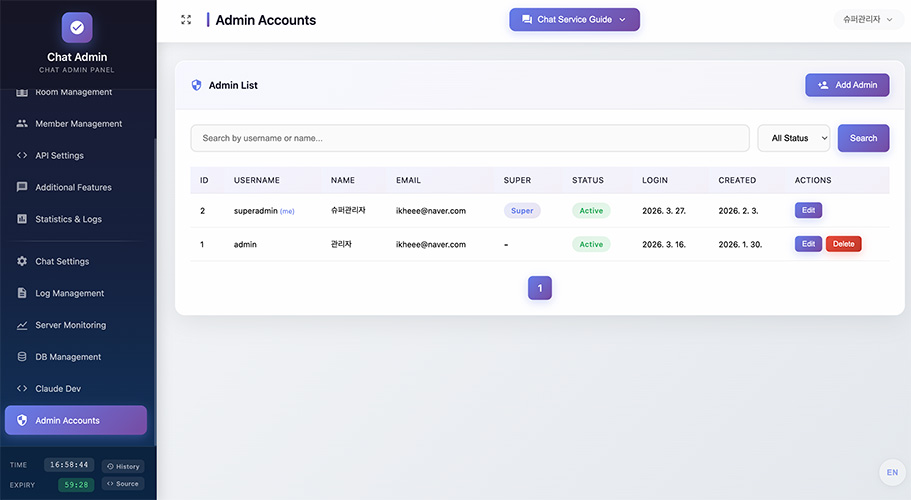Click the 관리자 name cell

click(x=341, y=244)
